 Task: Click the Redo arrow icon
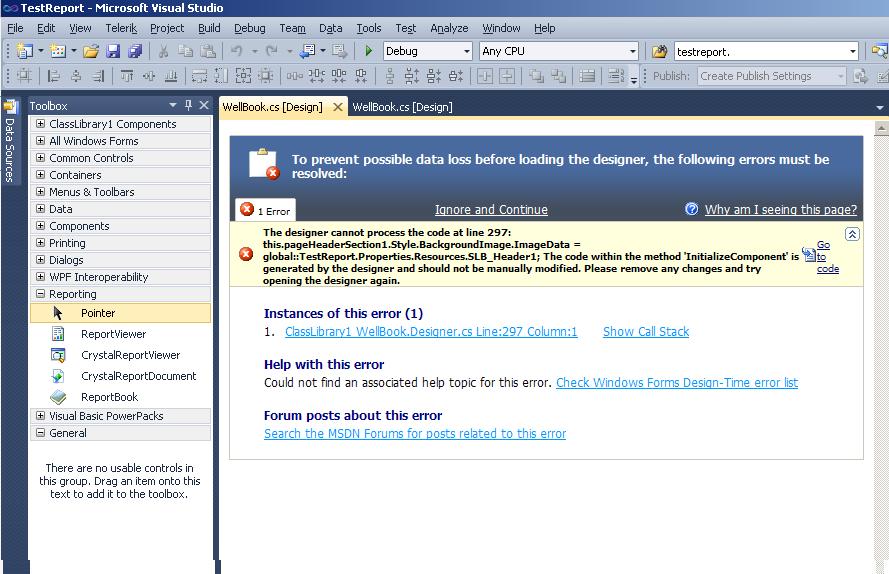pos(272,51)
